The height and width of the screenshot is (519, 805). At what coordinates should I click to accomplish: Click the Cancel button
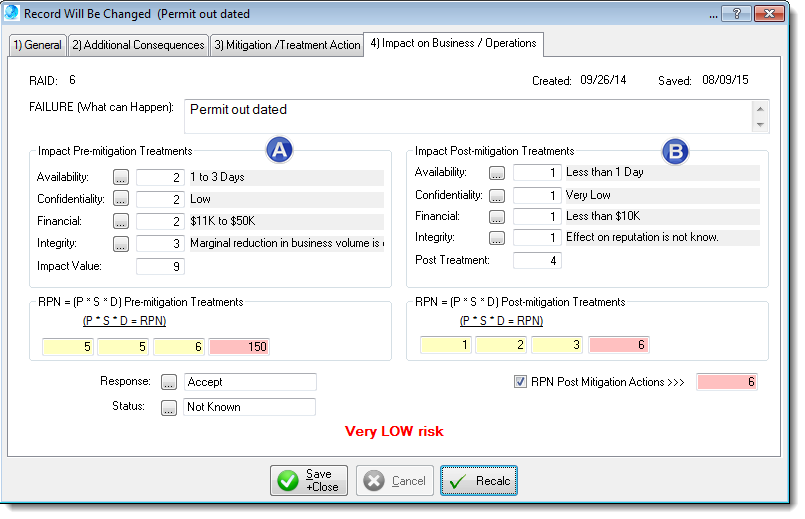(x=395, y=481)
